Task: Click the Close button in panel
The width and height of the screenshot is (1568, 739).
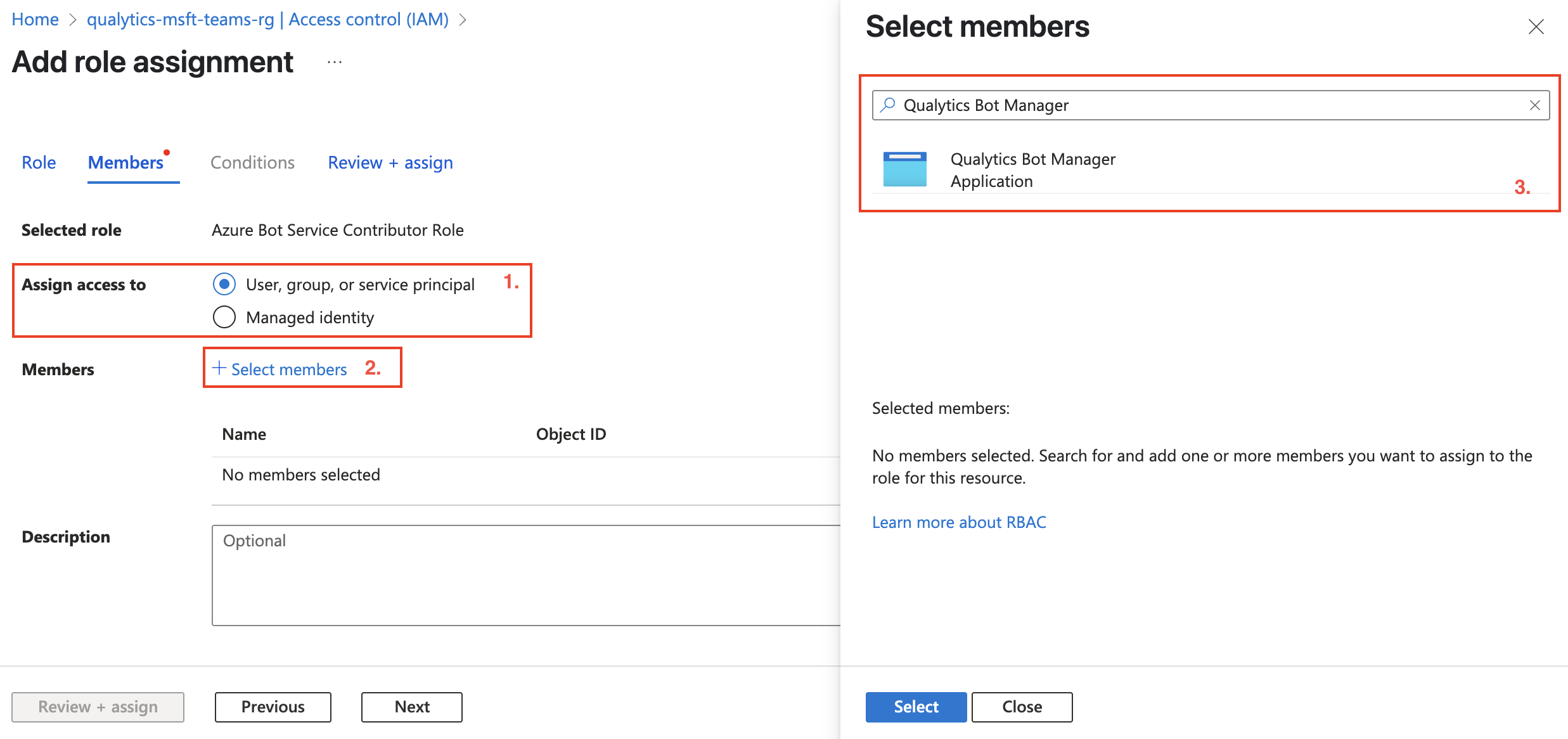Action: coord(1022,707)
